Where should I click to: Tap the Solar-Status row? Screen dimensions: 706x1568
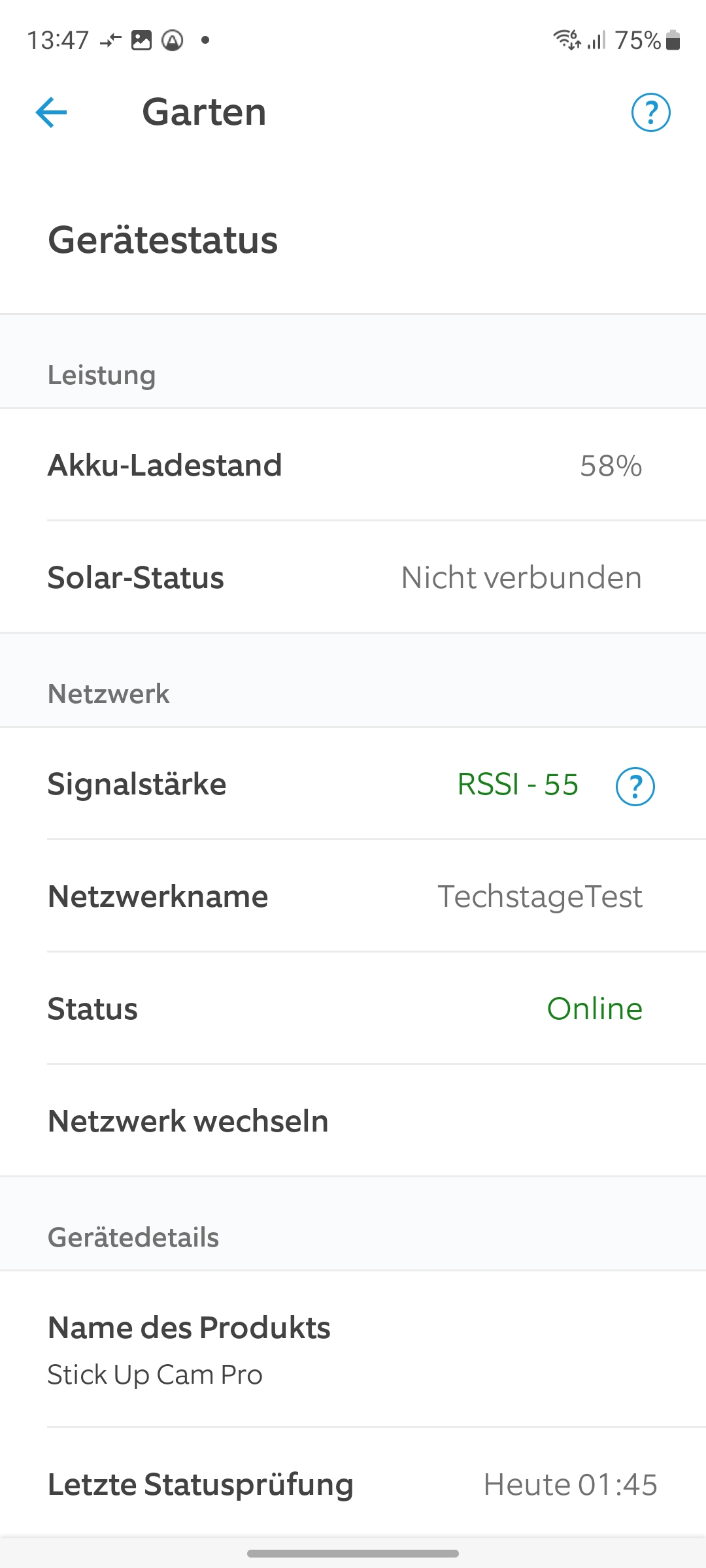353,578
